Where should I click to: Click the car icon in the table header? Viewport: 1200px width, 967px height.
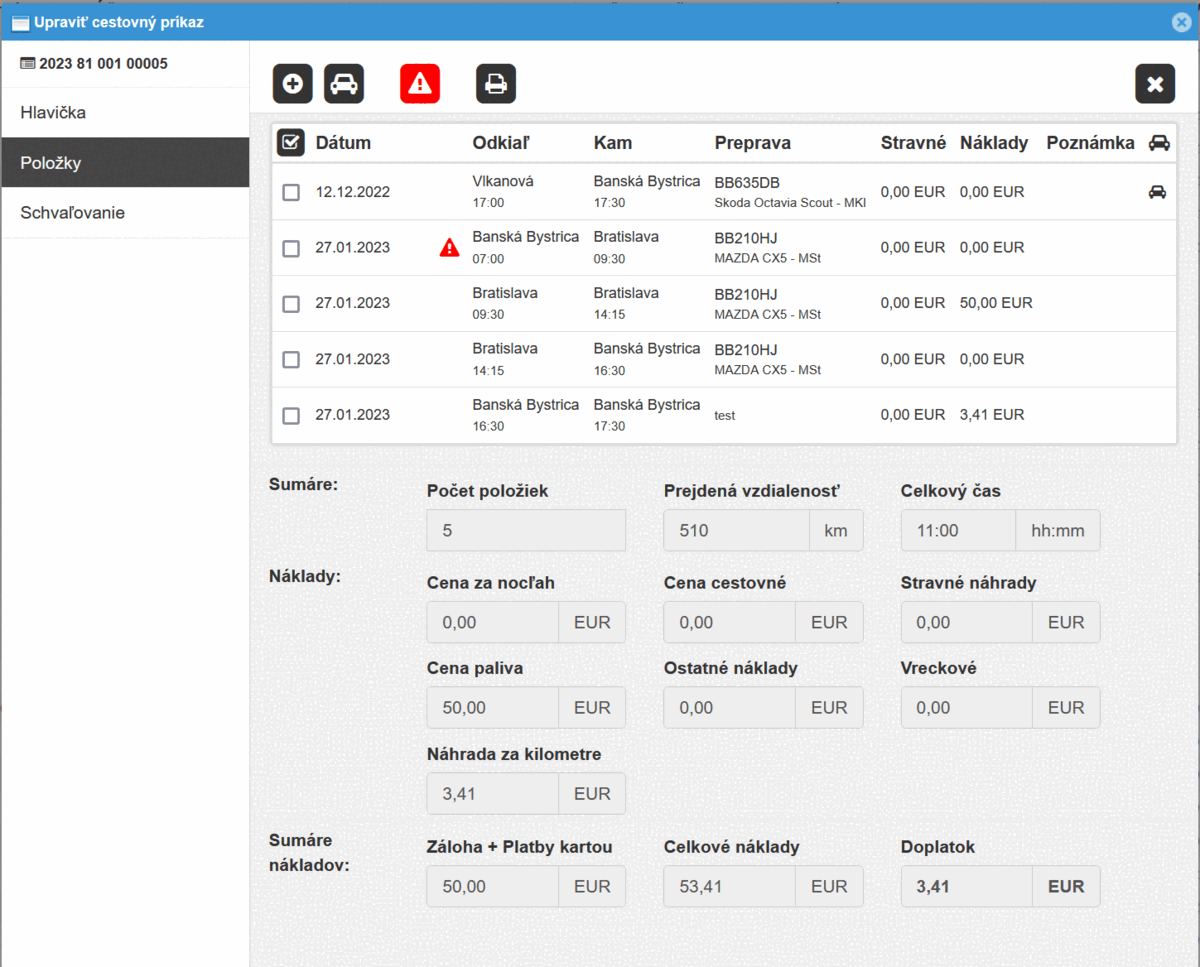point(1159,143)
